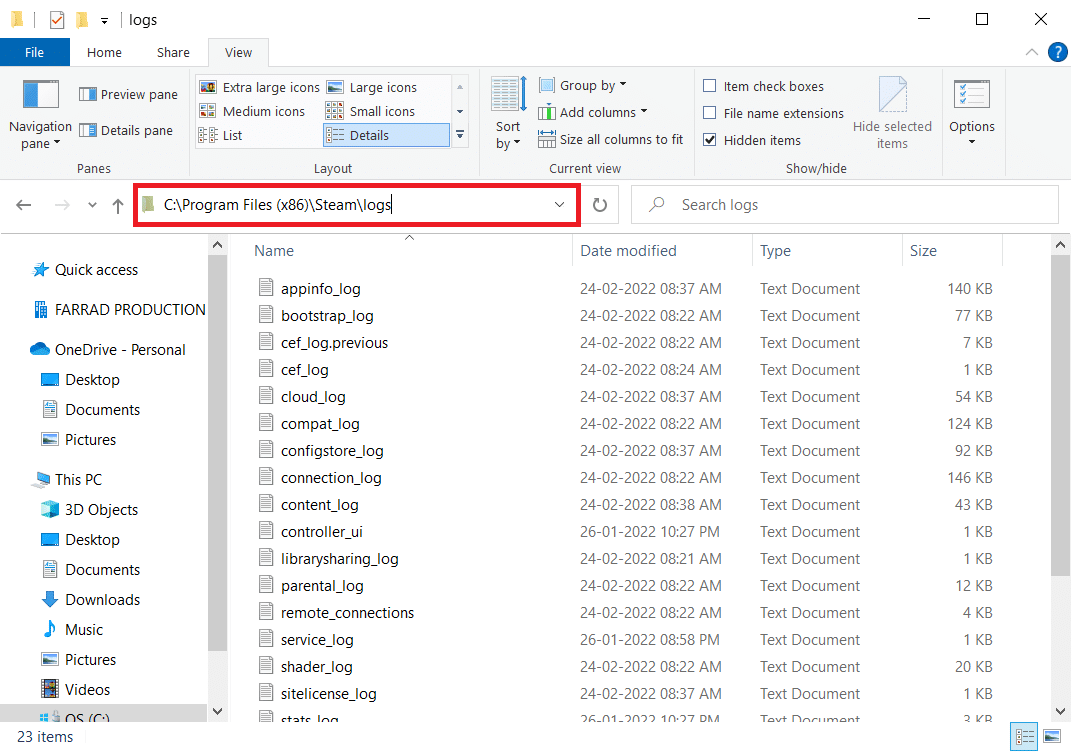Sort by Size column header
The image size is (1072, 752).
(952, 251)
